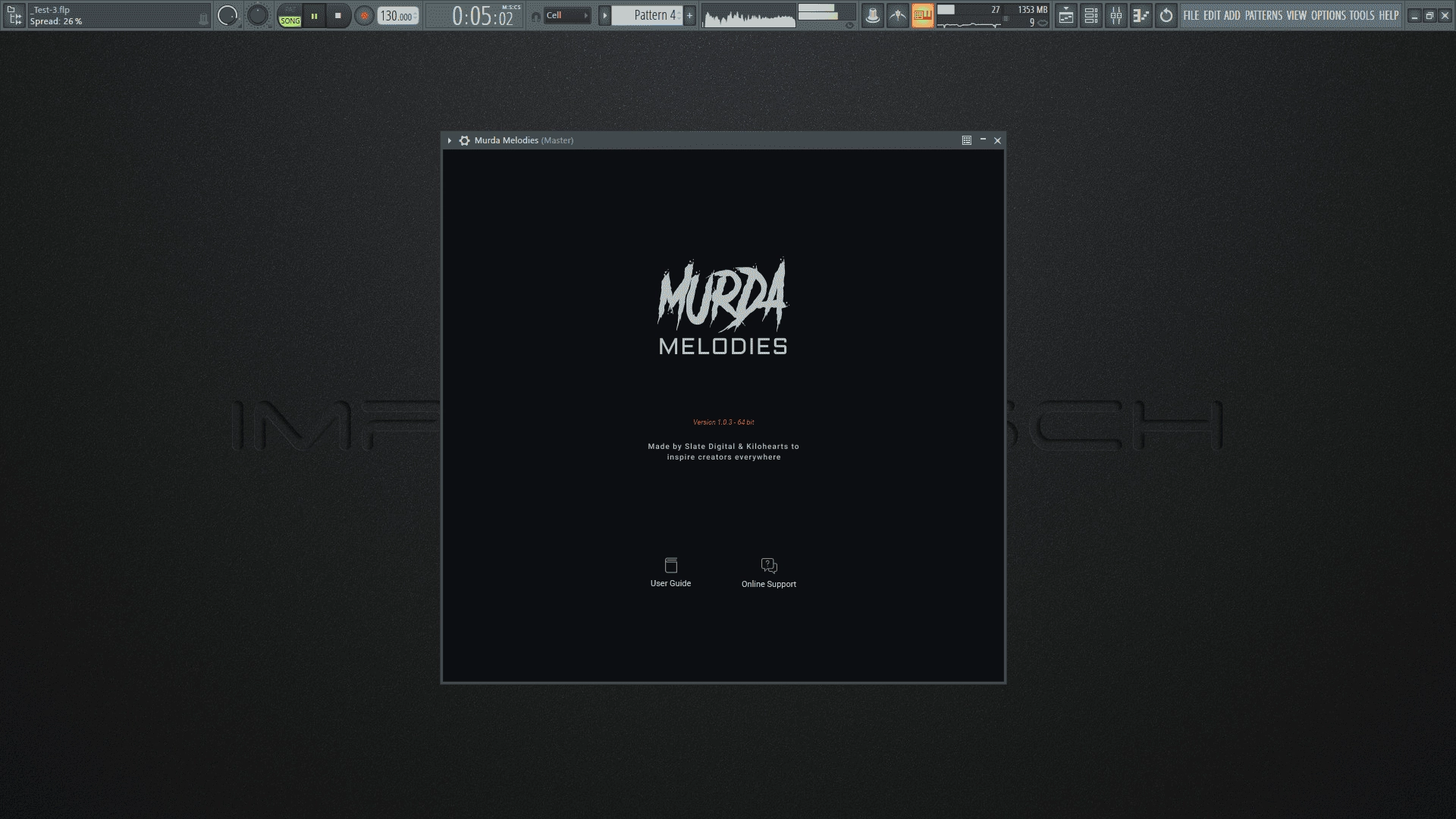Open the Channel rack icon
Screen dimensions: 1456x819
[x=1090, y=15]
